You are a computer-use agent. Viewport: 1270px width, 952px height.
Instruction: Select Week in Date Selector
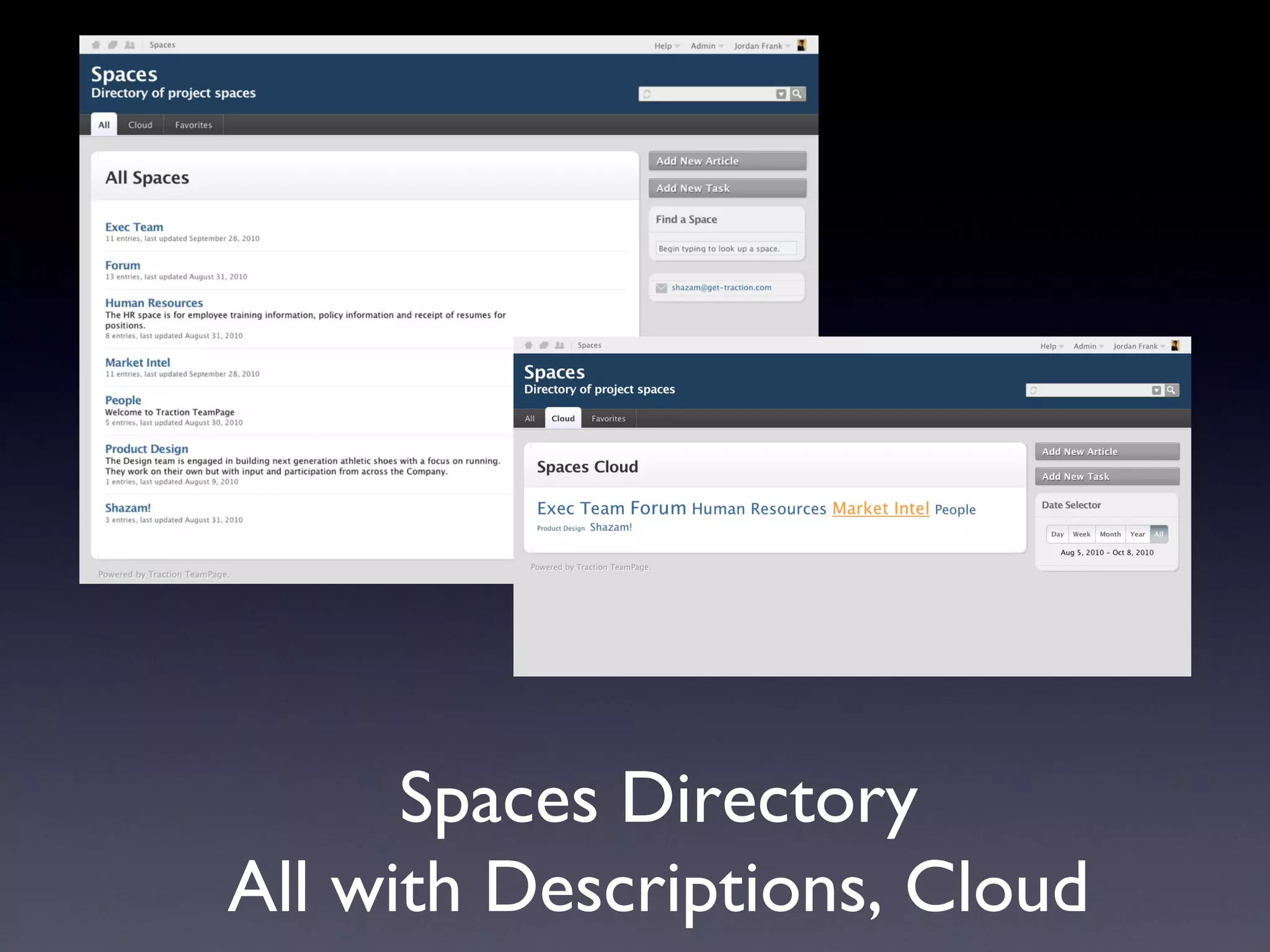pyautogui.click(x=1081, y=534)
